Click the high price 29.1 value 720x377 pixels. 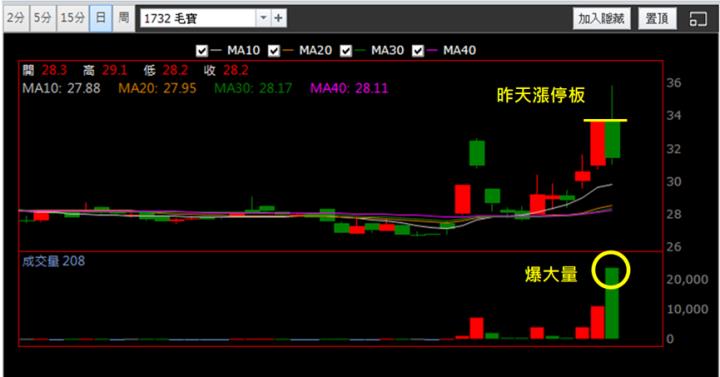[114, 70]
